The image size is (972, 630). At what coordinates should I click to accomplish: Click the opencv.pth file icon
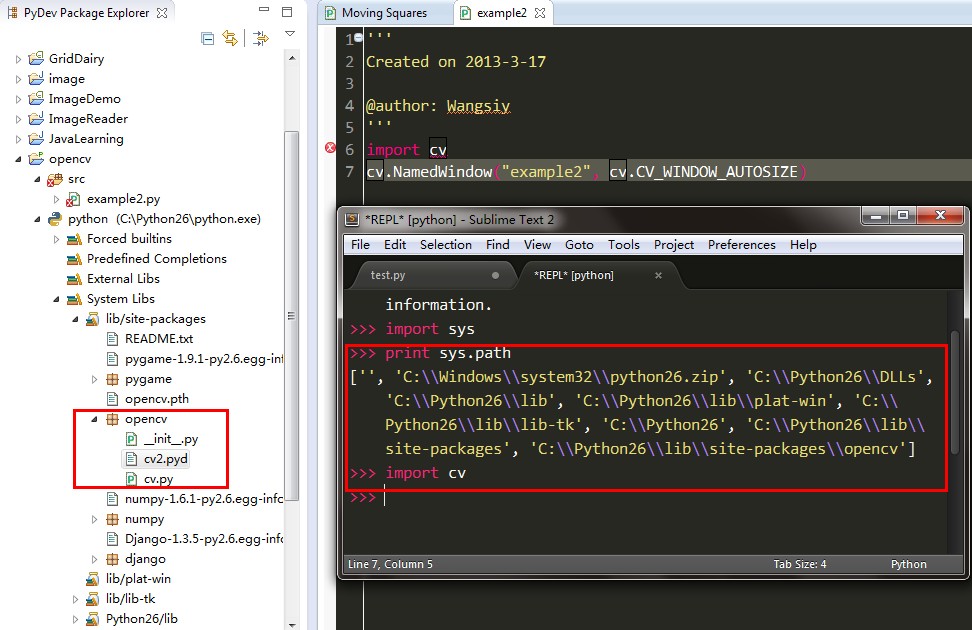[x=112, y=399]
